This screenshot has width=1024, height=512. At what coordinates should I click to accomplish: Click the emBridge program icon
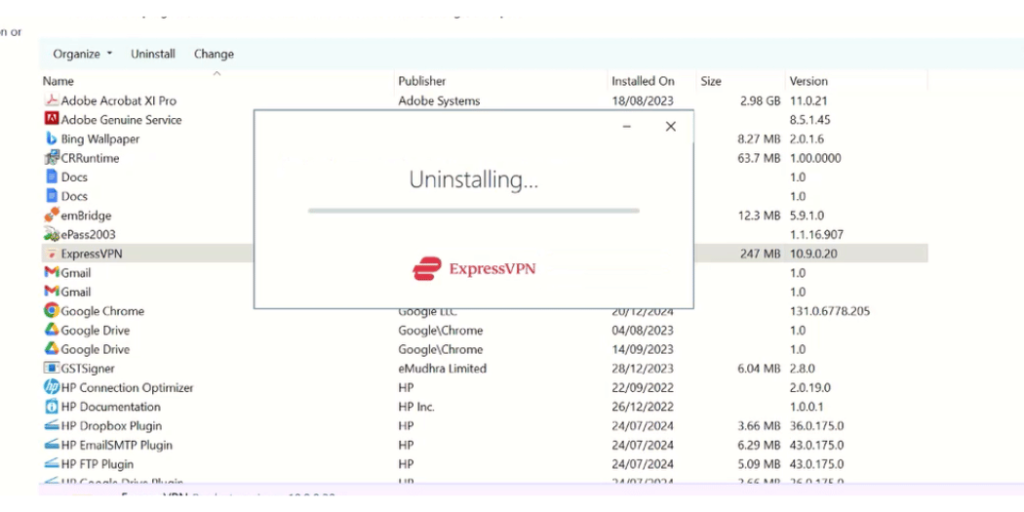tap(52, 215)
